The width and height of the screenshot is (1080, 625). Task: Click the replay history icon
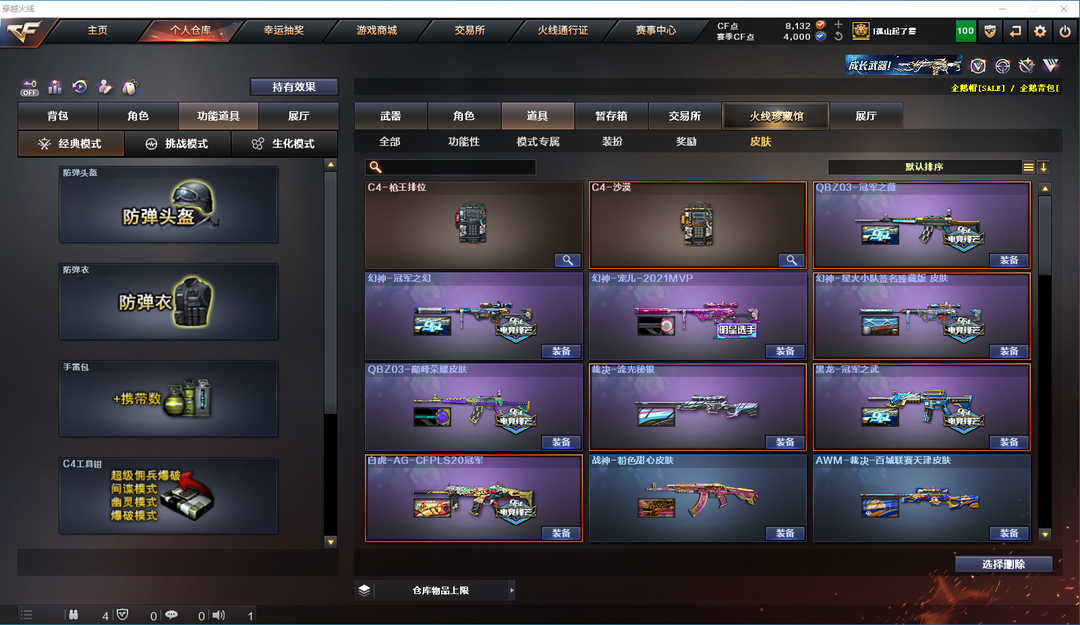(80, 87)
